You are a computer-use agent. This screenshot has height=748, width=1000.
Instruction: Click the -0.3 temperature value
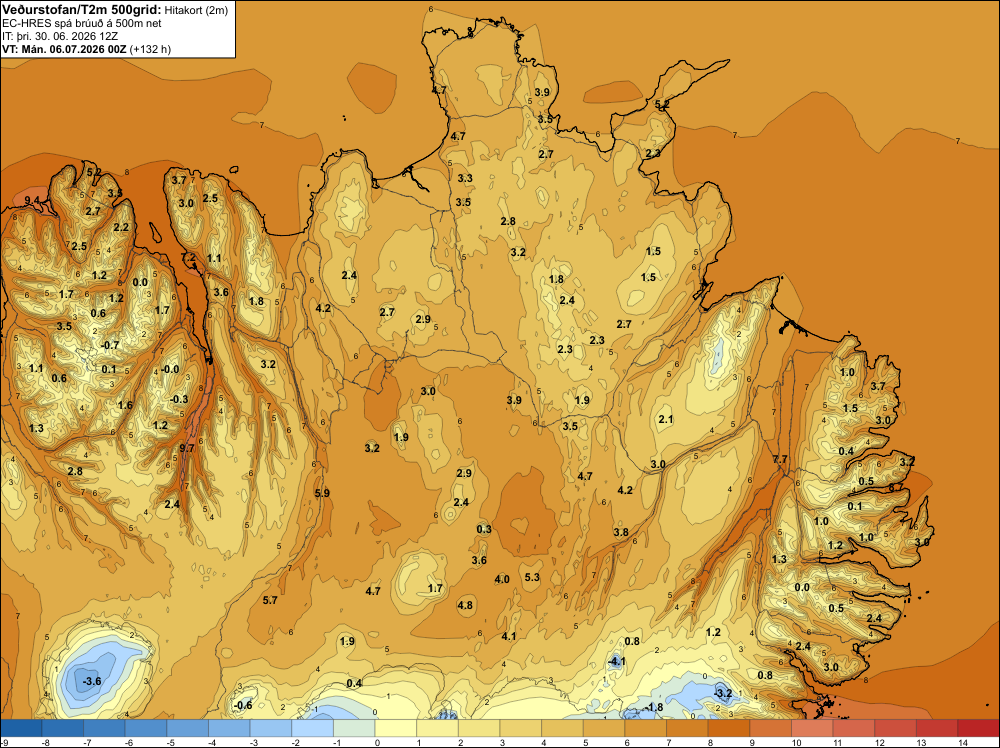[179, 399]
